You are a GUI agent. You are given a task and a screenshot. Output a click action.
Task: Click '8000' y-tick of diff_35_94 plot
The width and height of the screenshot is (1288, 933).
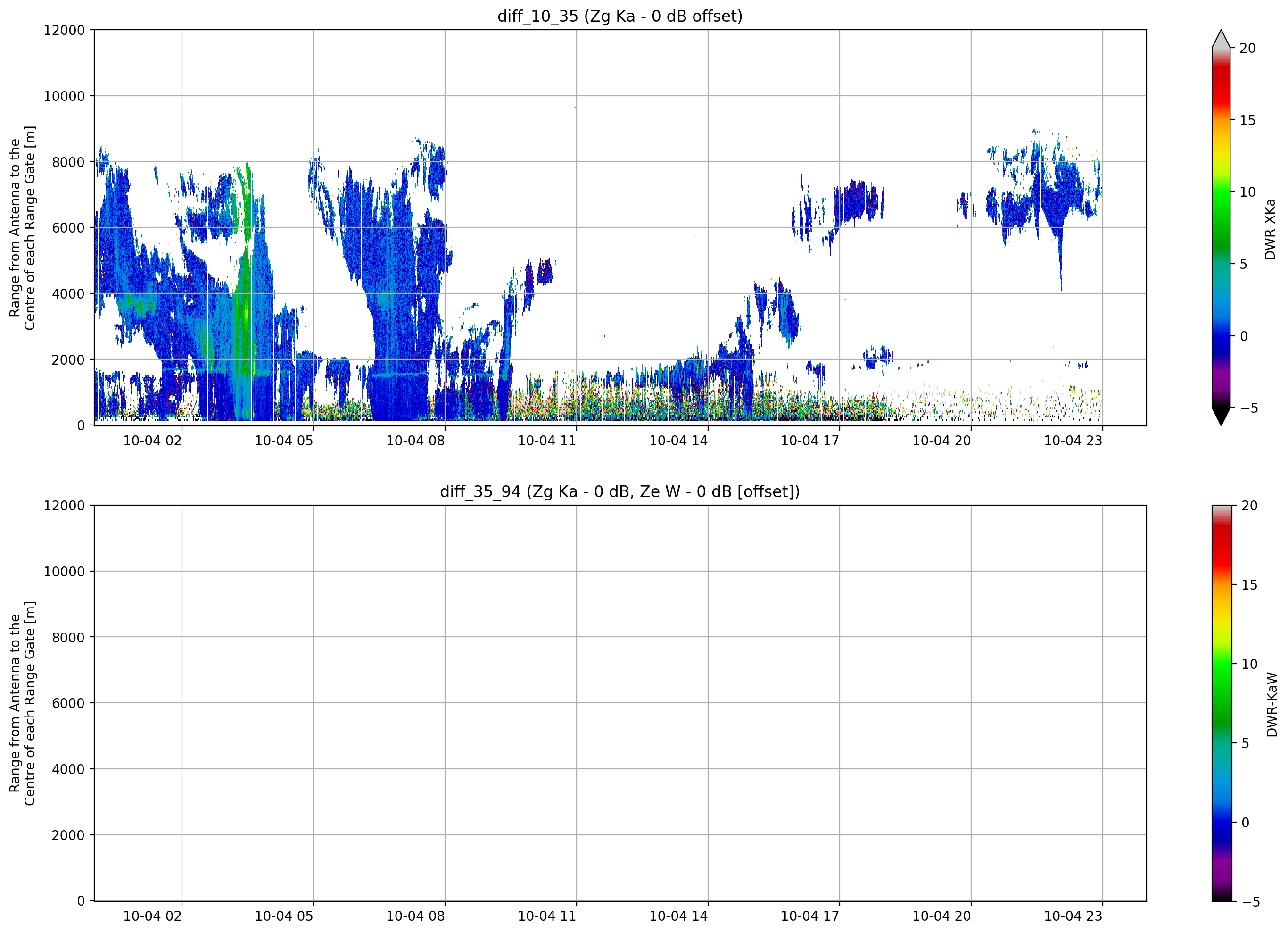(x=68, y=638)
